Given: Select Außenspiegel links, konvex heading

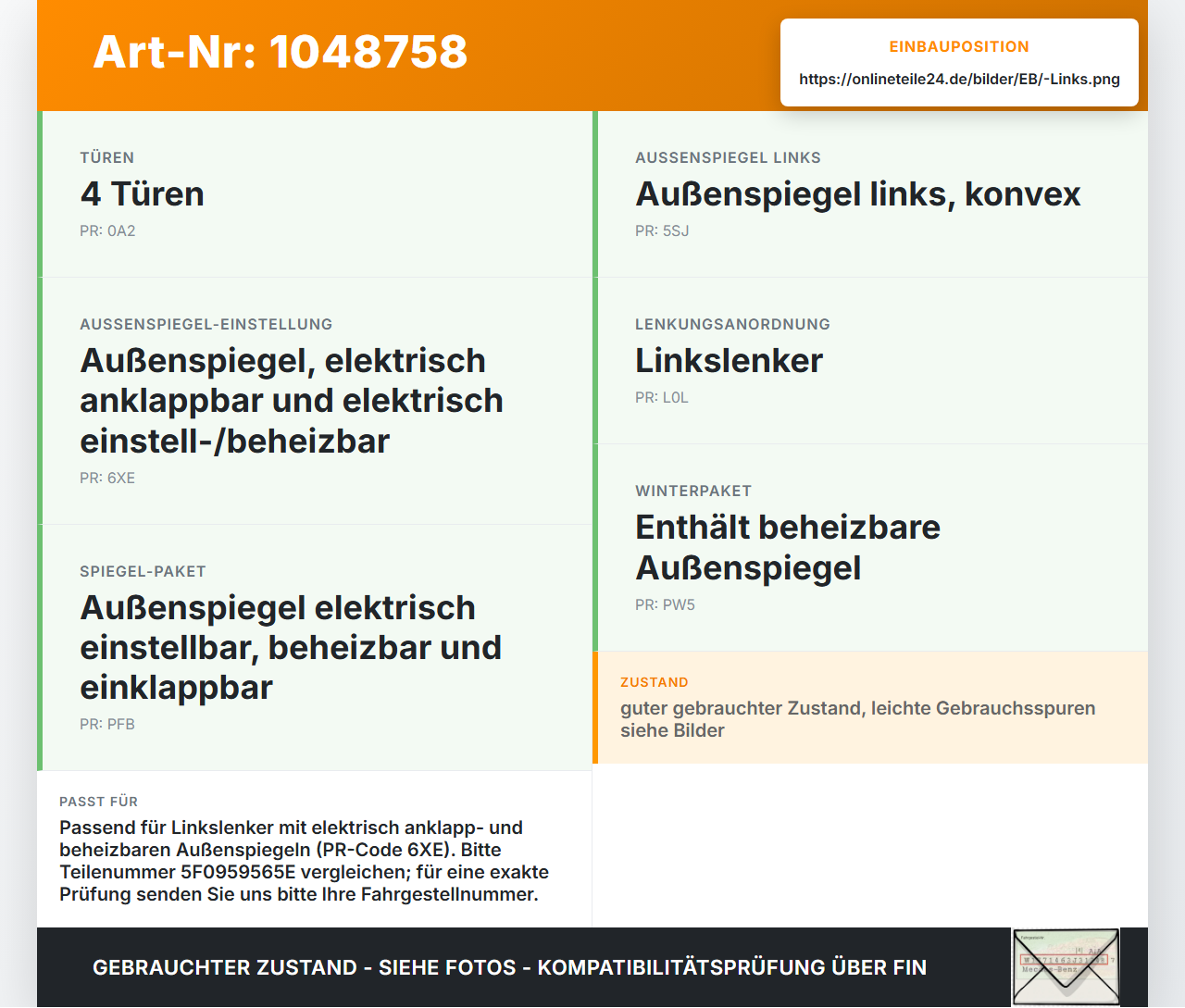Looking at the screenshot, I should (x=858, y=194).
